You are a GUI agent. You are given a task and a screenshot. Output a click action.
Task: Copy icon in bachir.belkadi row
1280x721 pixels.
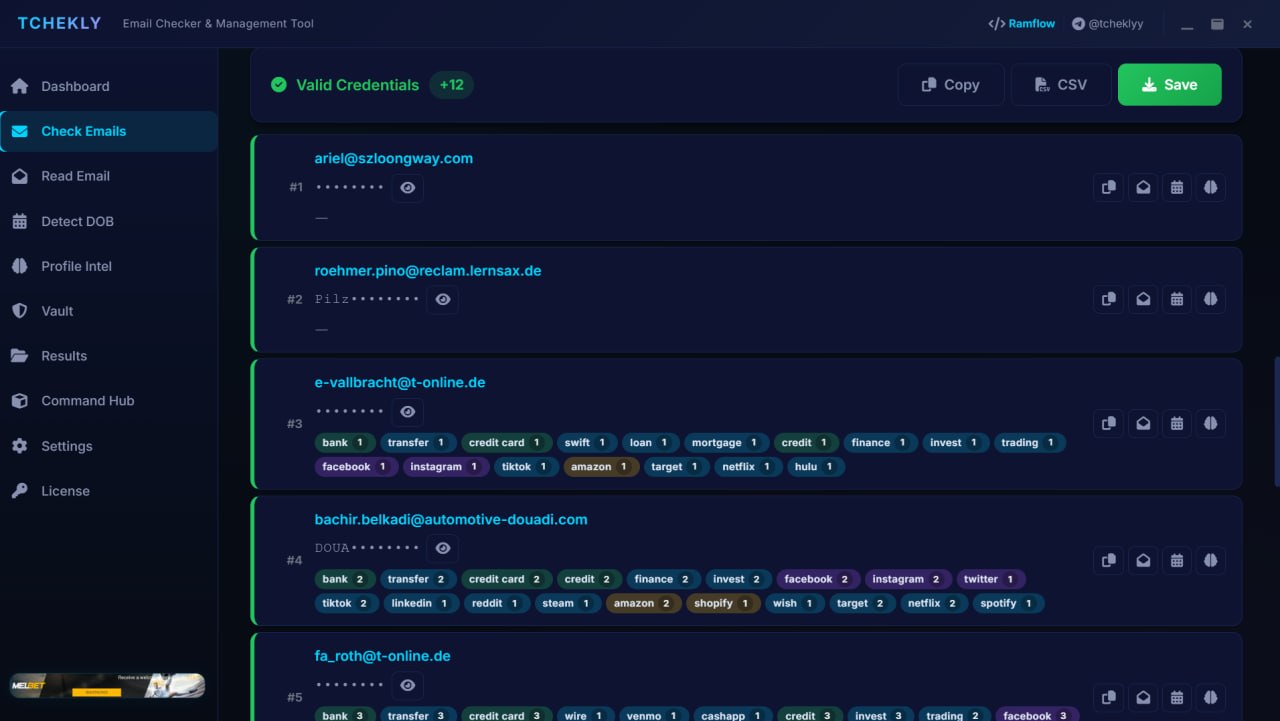click(x=1108, y=560)
